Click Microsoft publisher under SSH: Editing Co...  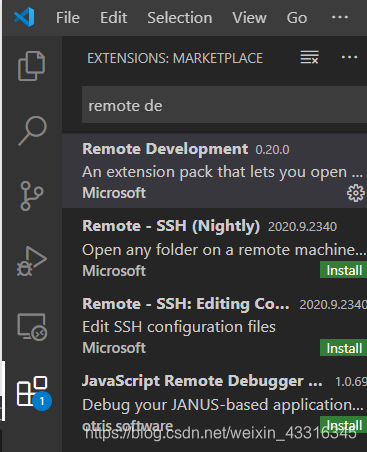click(x=114, y=348)
